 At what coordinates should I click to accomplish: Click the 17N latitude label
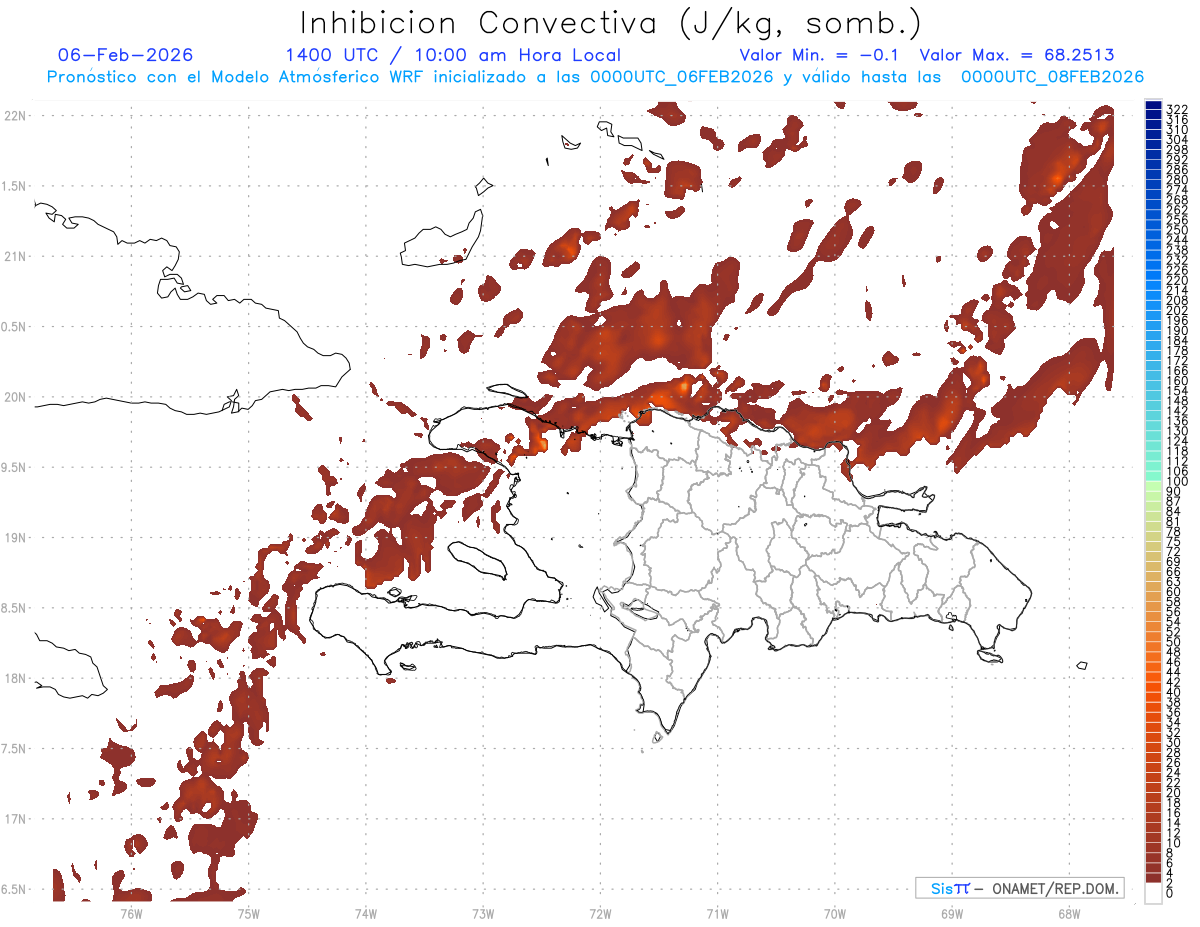[14, 819]
